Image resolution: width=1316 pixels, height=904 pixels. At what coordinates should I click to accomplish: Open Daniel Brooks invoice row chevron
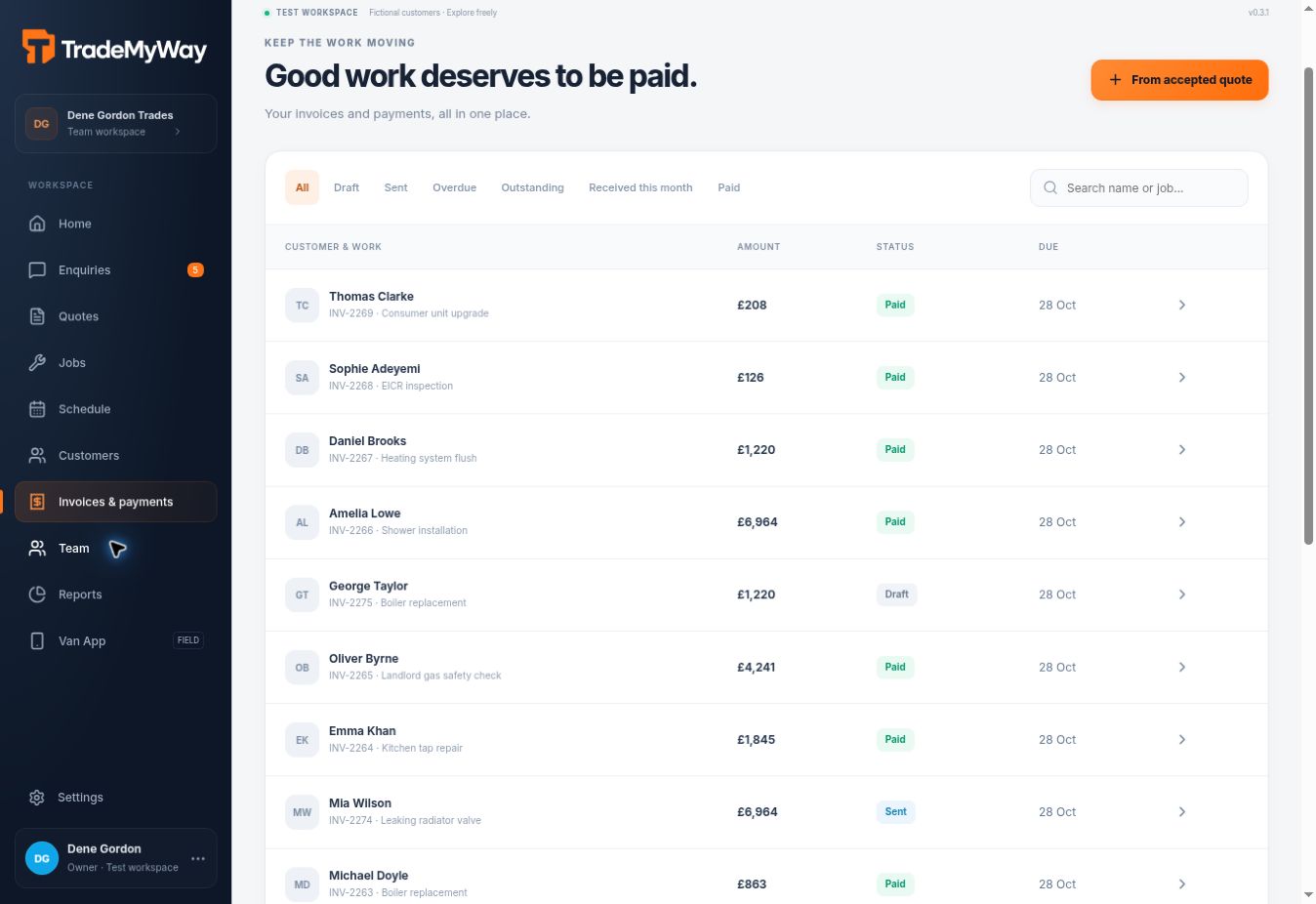[x=1182, y=450]
